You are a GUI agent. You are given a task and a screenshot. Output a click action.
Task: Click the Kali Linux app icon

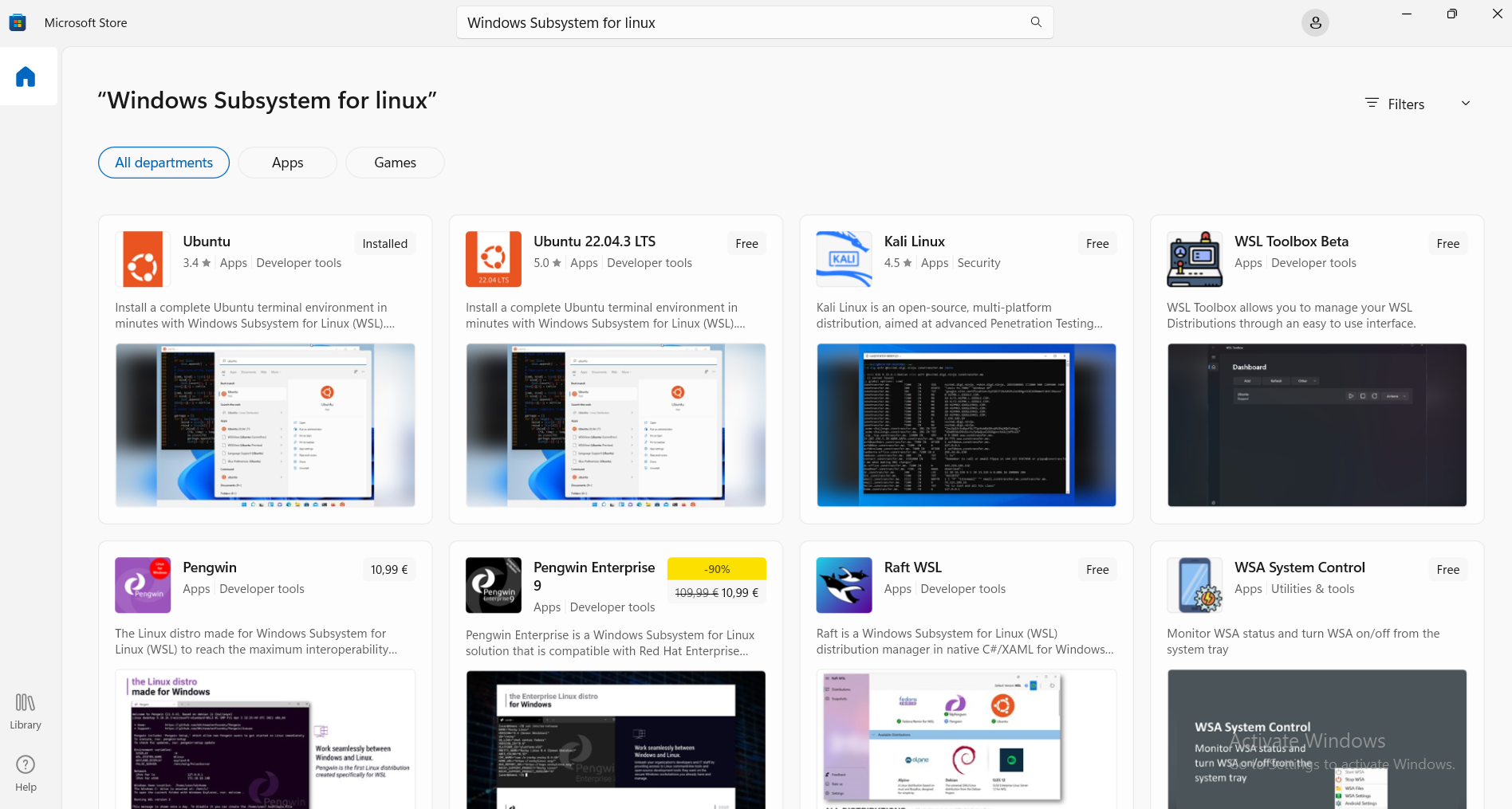(844, 259)
